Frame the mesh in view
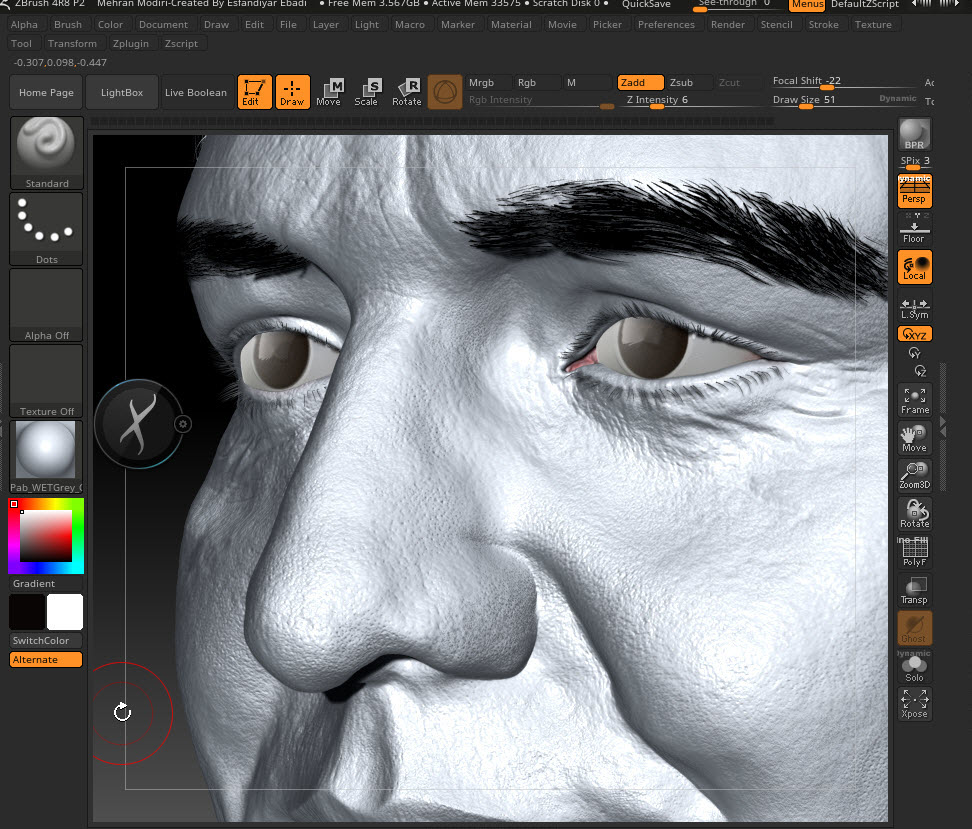Image resolution: width=972 pixels, height=829 pixels. [914, 401]
